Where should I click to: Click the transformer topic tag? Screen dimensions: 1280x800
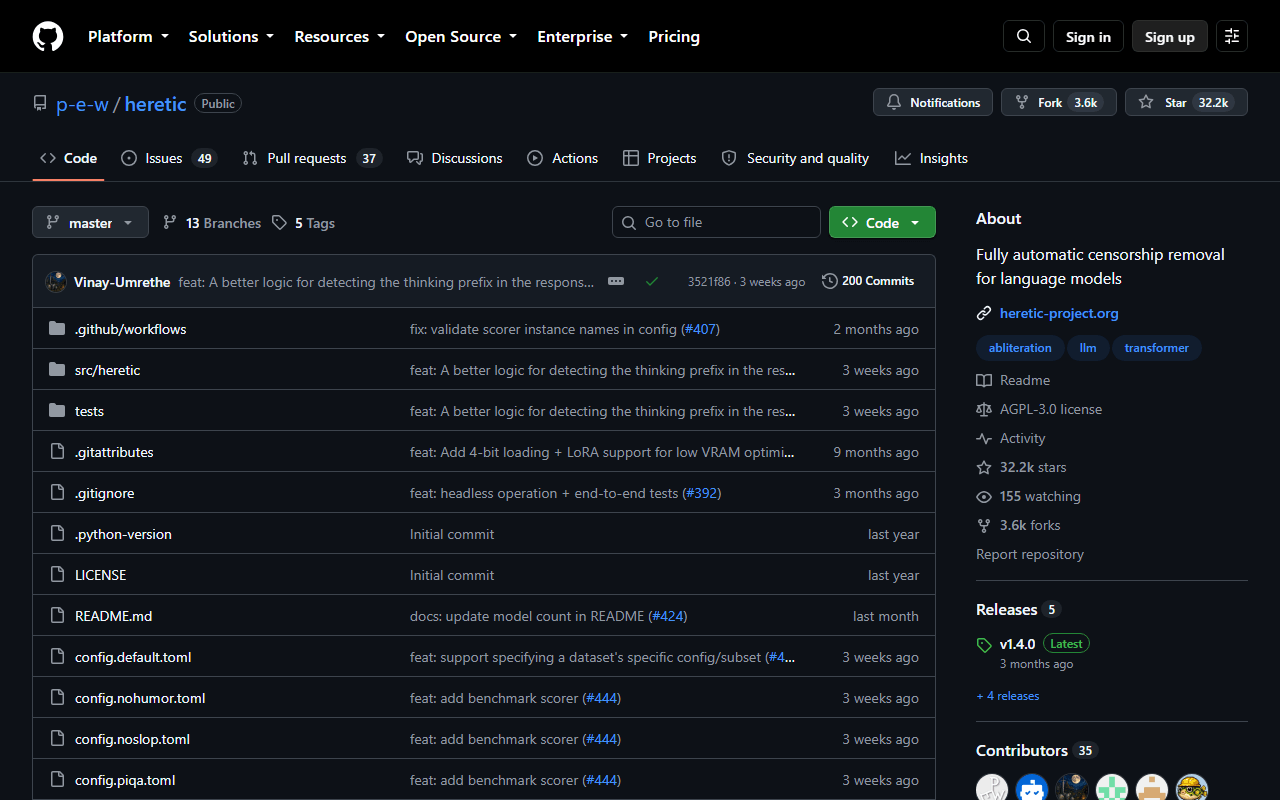[1156, 348]
